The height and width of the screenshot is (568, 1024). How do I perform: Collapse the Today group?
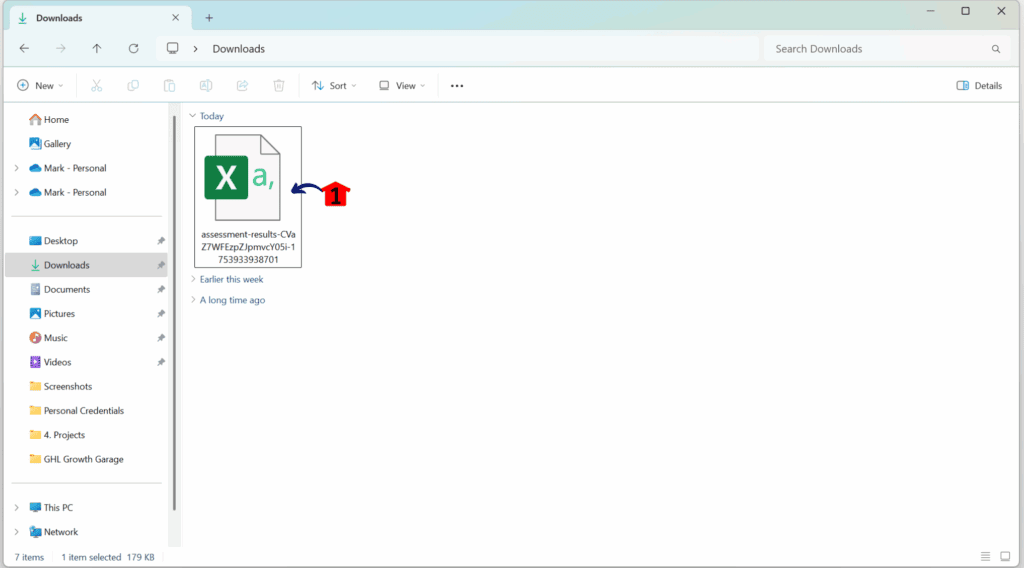click(193, 116)
